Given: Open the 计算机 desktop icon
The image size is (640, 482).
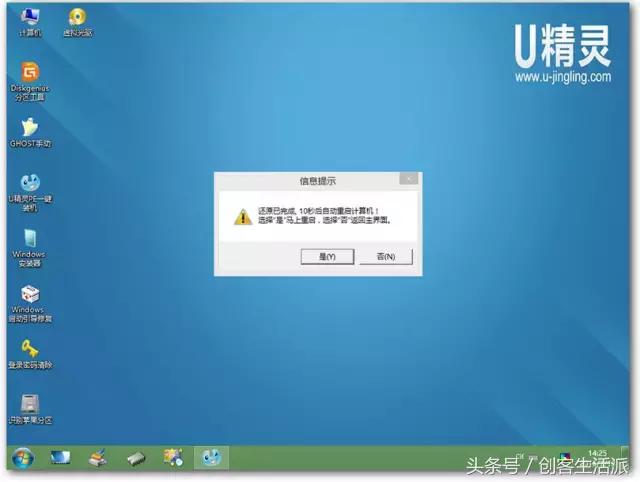Looking at the screenshot, I should click(x=30, y=21).
